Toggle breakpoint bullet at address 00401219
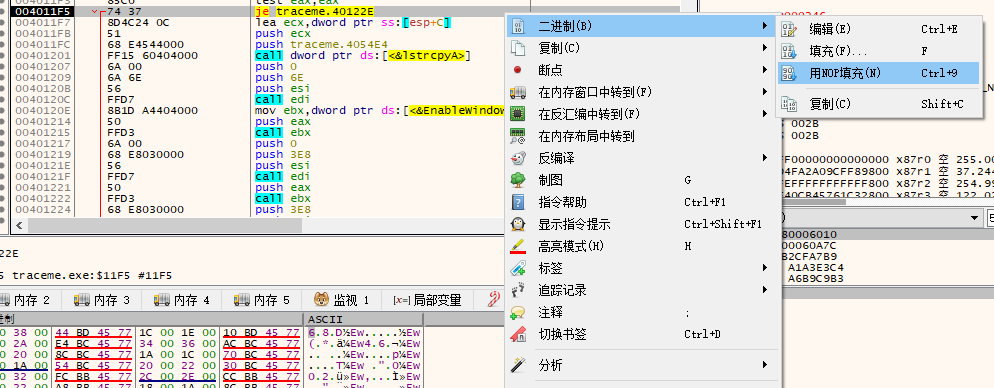Viewport: 994px width, 388px height. coord(5,154)
